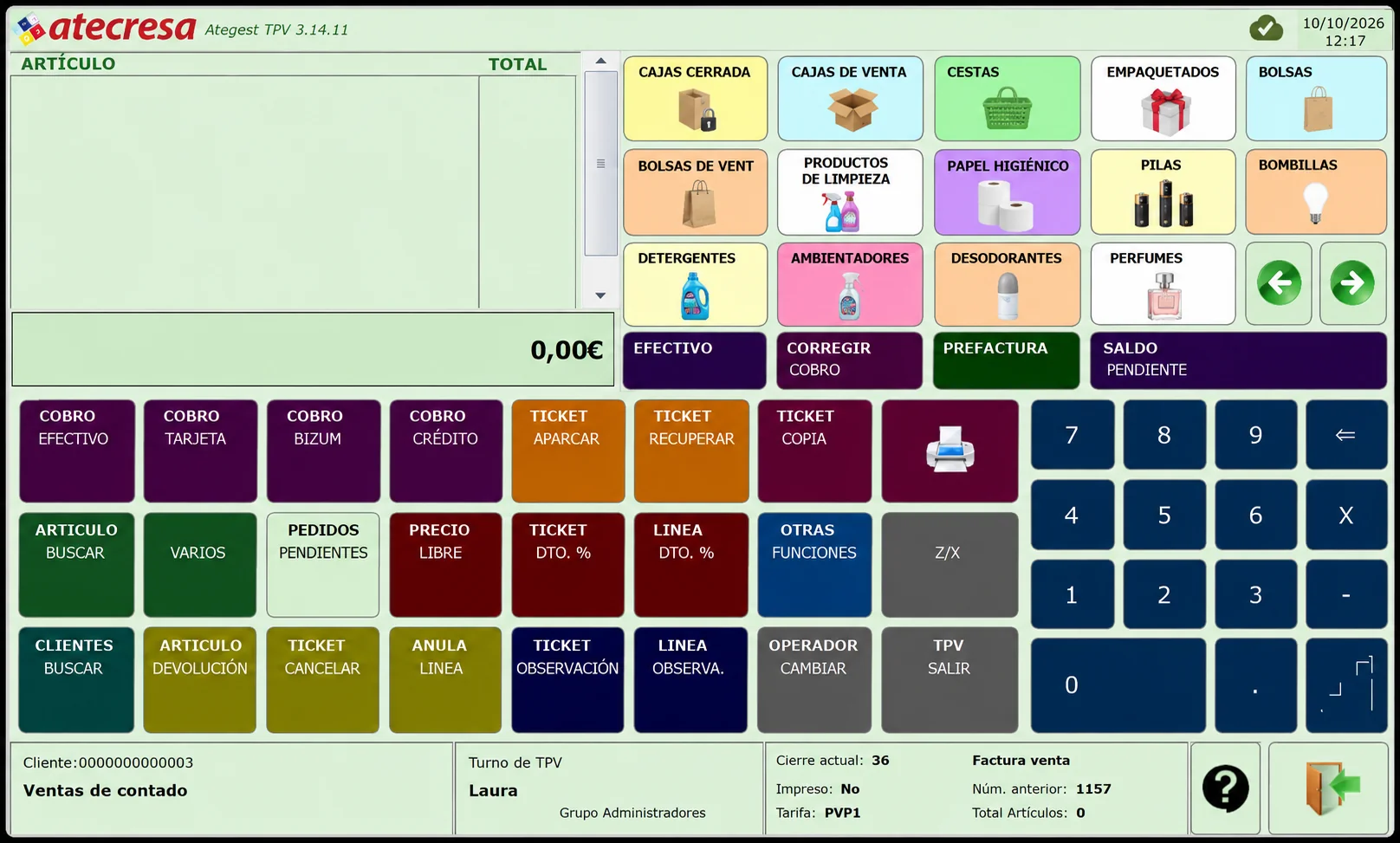
Task: Tap keypad digit 5
Action: click(1164, 516)
